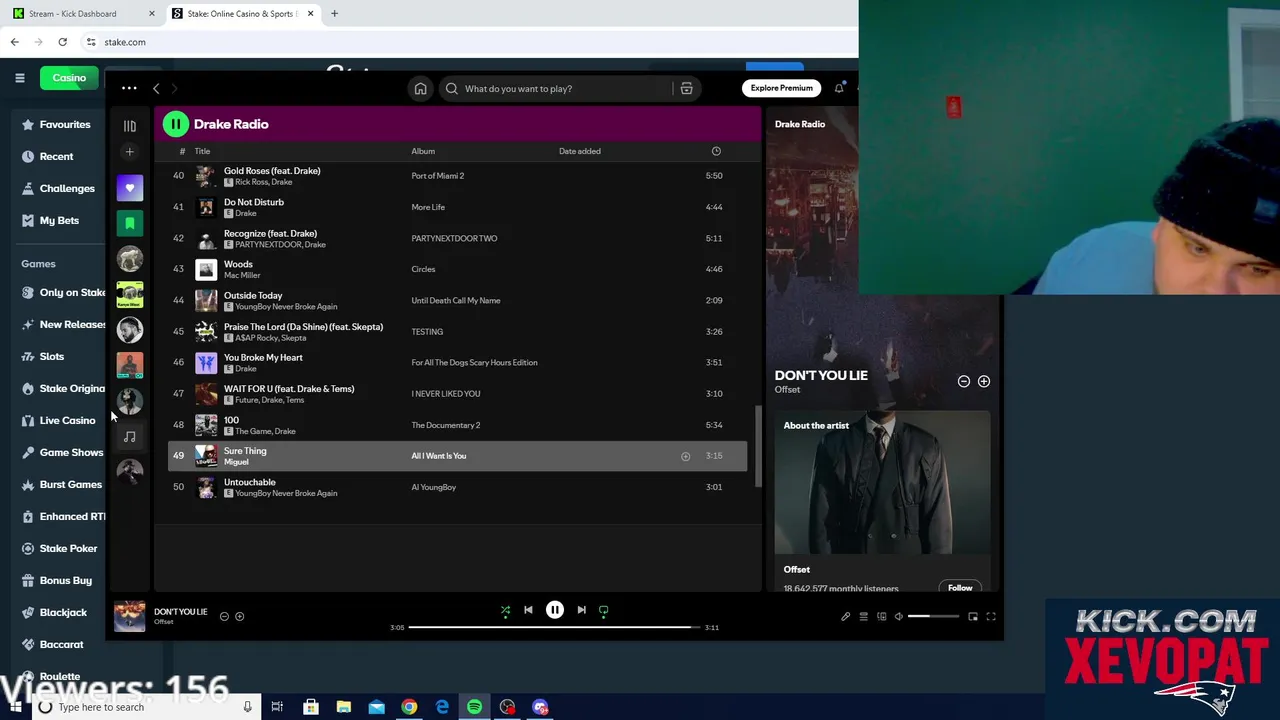Viewport: 1280px width, 720px height.
Task: Open a new Chrome tab
Action: [334, 14]
